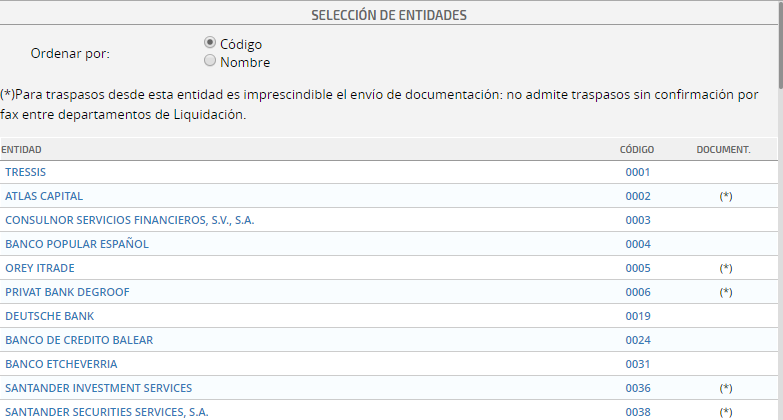Click the ATLAS CAPITAL entity link
Image resolution: width=783 pixels, height=420 pixels.
tap(44, 196)
